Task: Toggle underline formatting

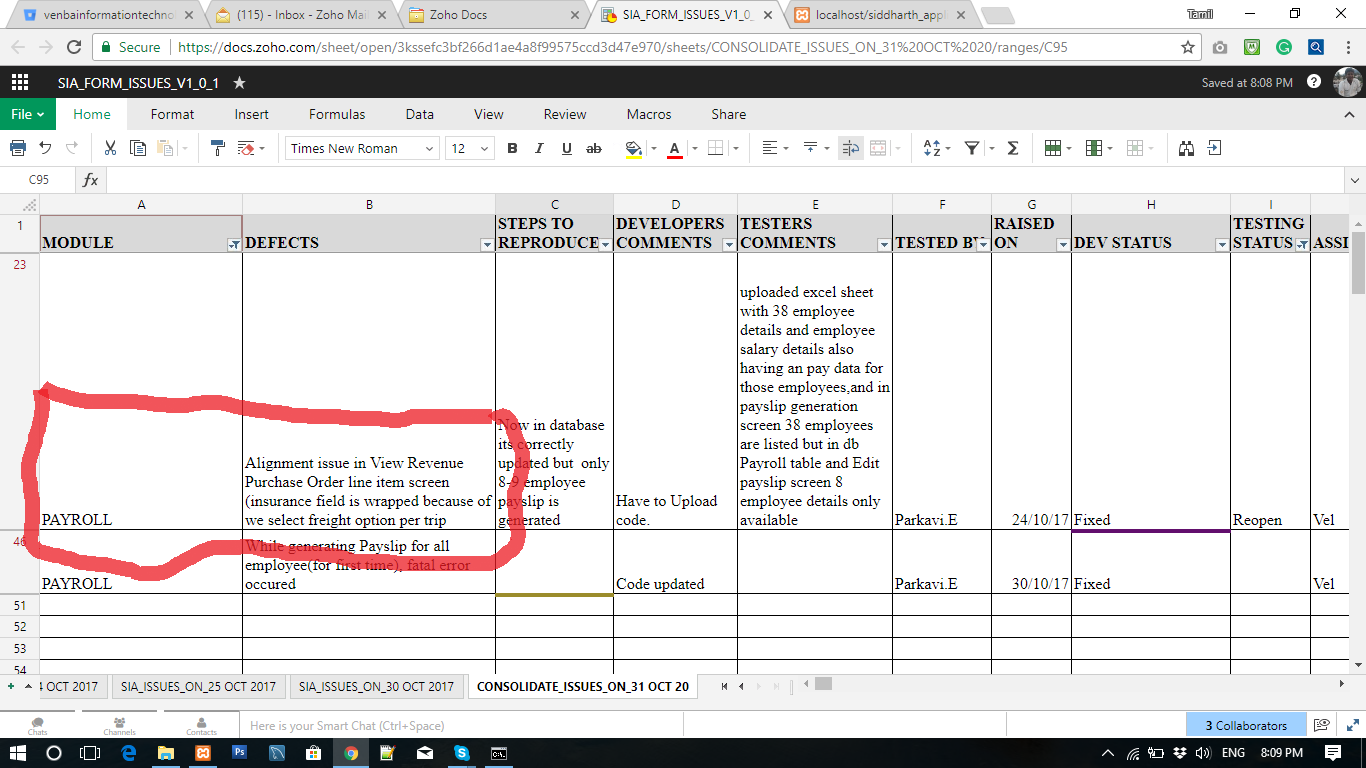Action: point(567,148)
